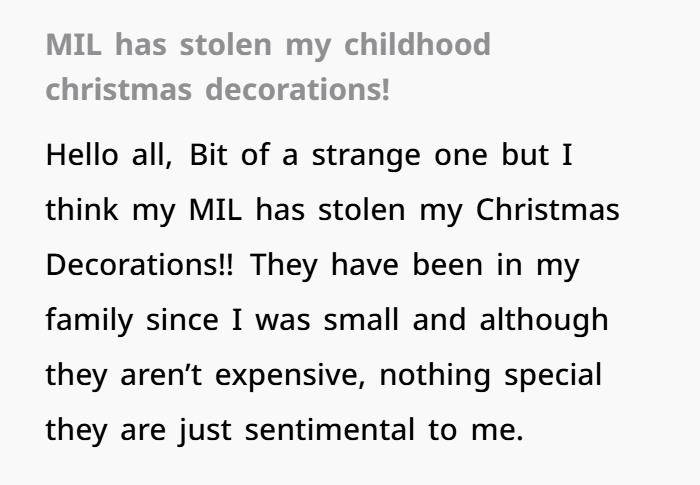Click the word "aren't" in the post
700x485 pixels.
(x=152, y=377)
